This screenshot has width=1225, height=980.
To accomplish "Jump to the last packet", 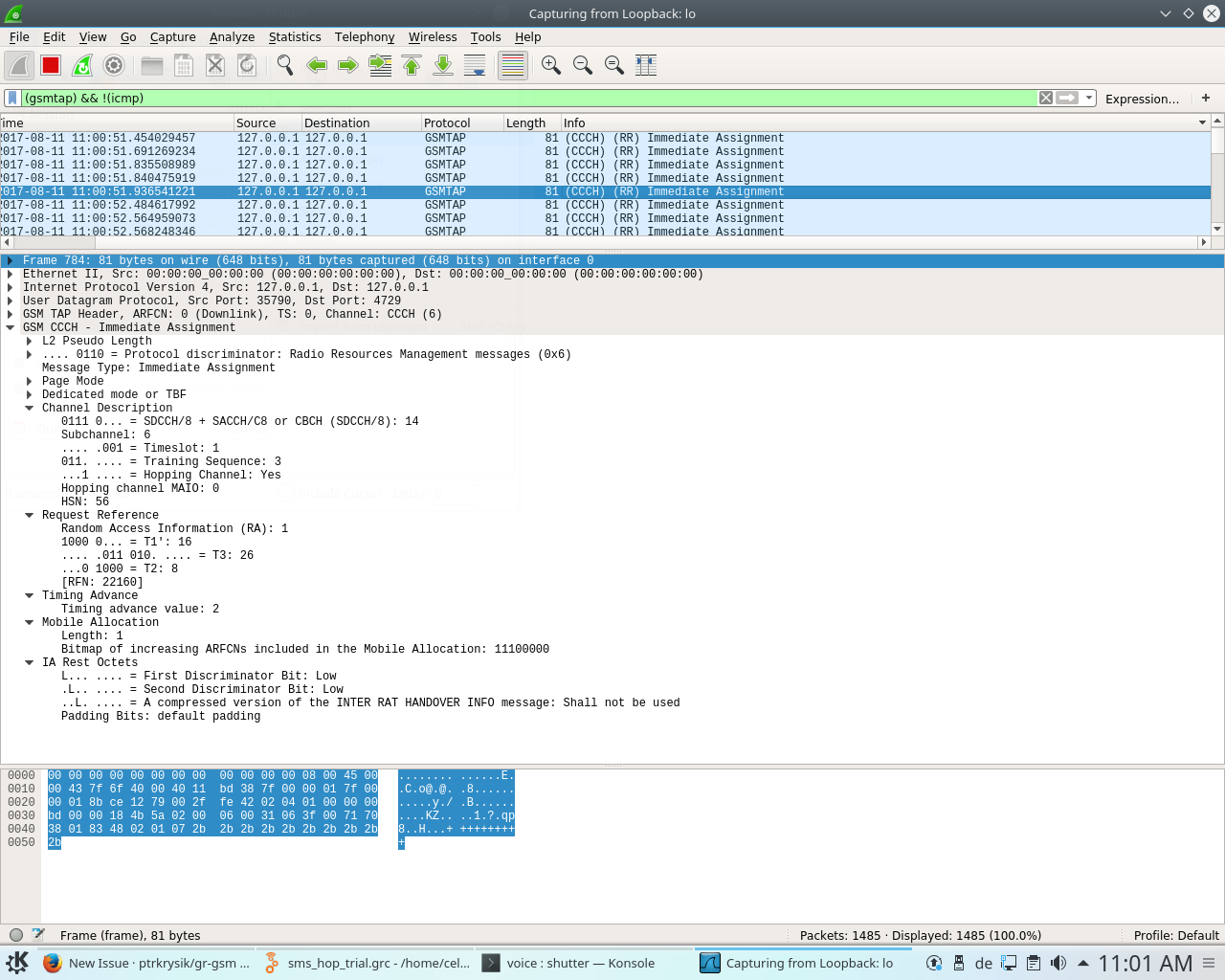I will pos(442,65).
